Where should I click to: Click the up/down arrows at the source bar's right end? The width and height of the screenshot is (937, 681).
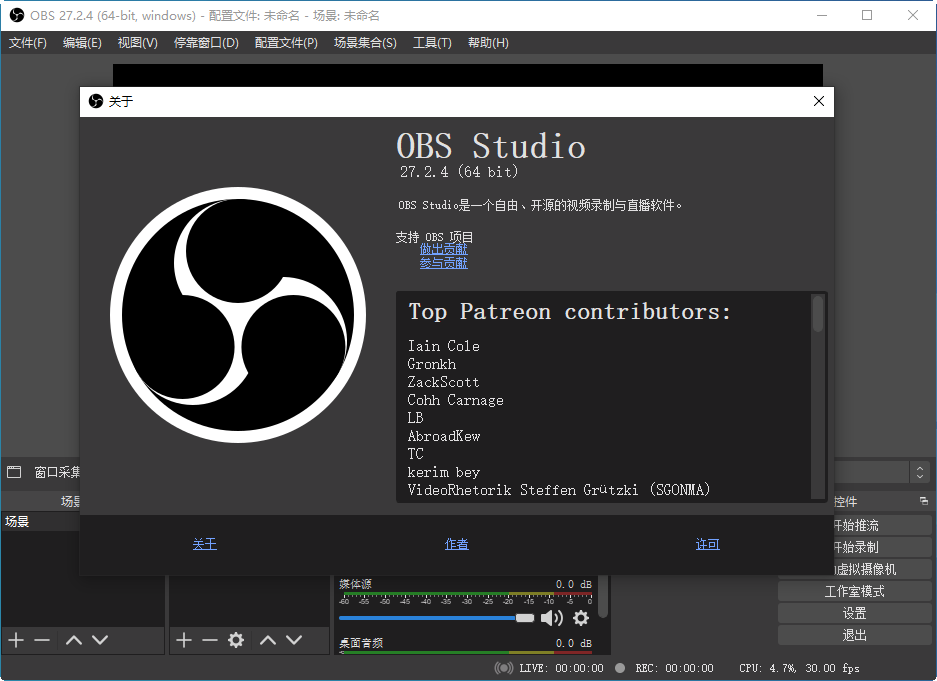pos(920,472)
